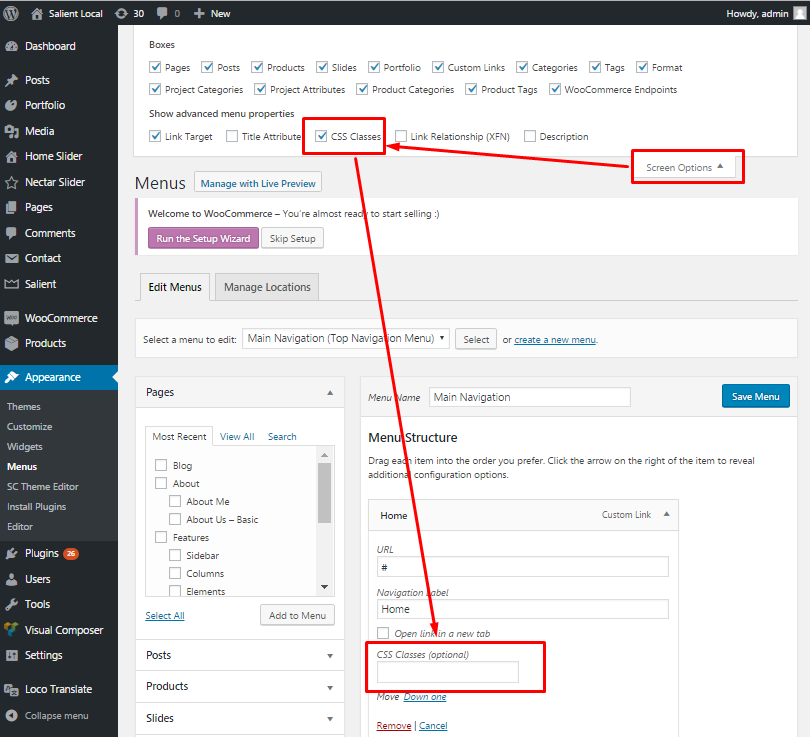
Task: Click the pages list scrollbar thumb
Action: pyautogui.click(x=324, y=493)
